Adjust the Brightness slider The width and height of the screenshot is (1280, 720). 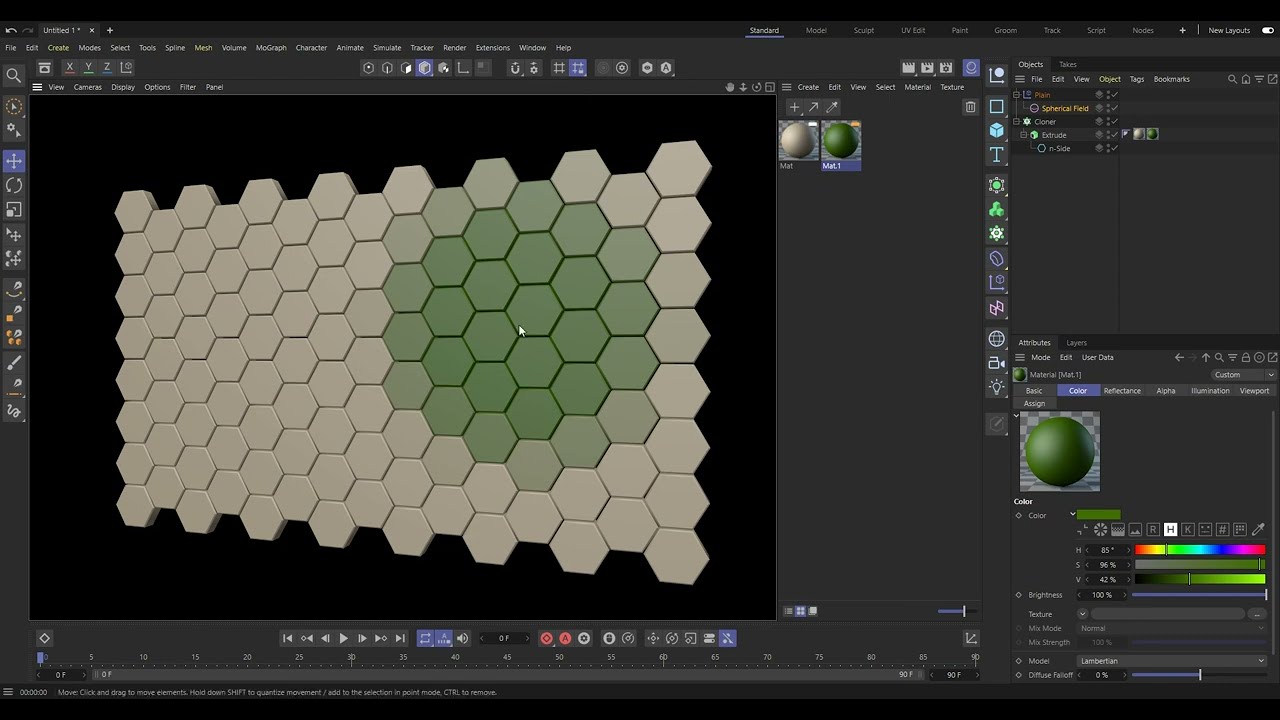point(1199,595)
